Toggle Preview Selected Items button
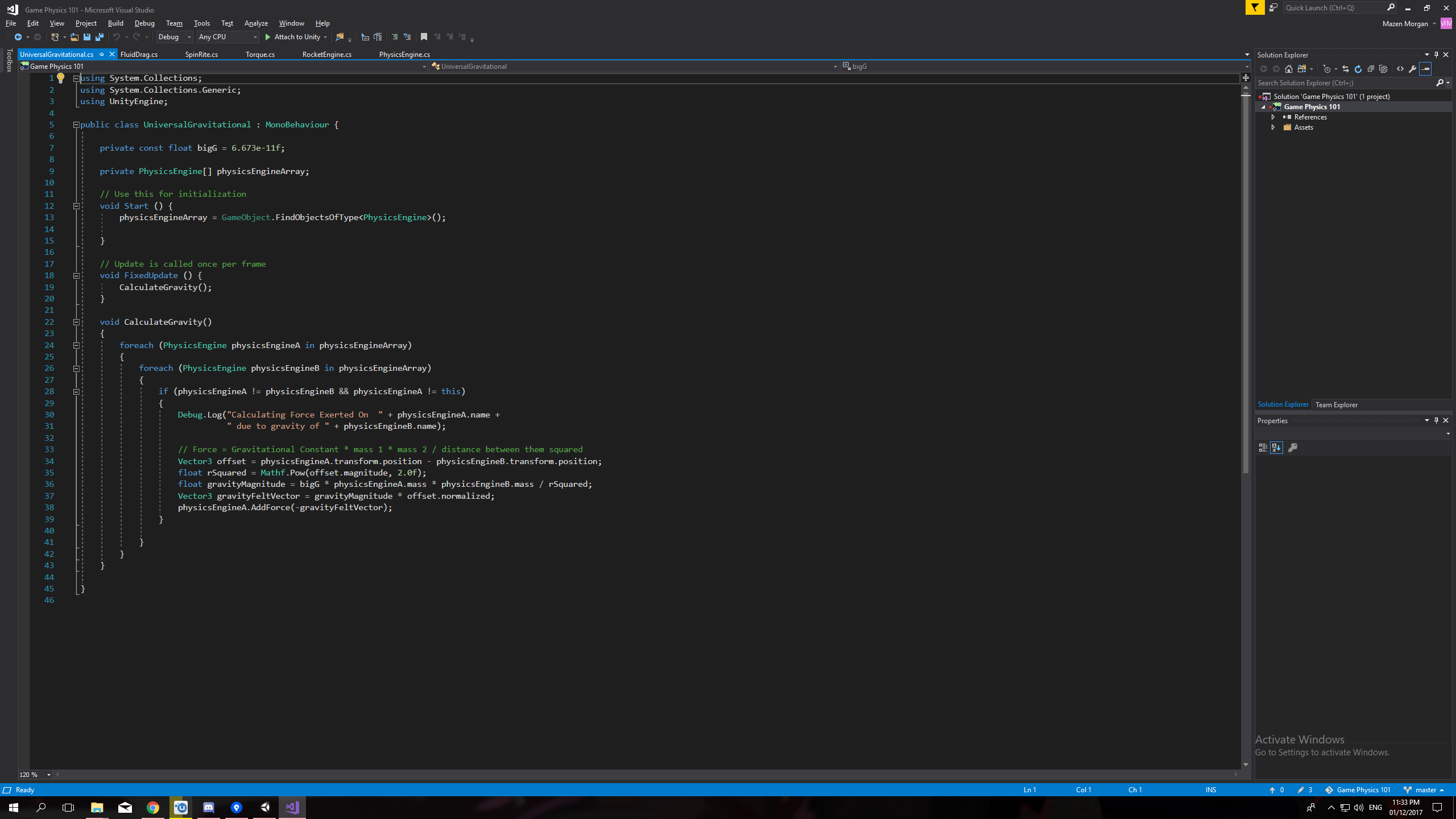 (x=1425, y=69)
